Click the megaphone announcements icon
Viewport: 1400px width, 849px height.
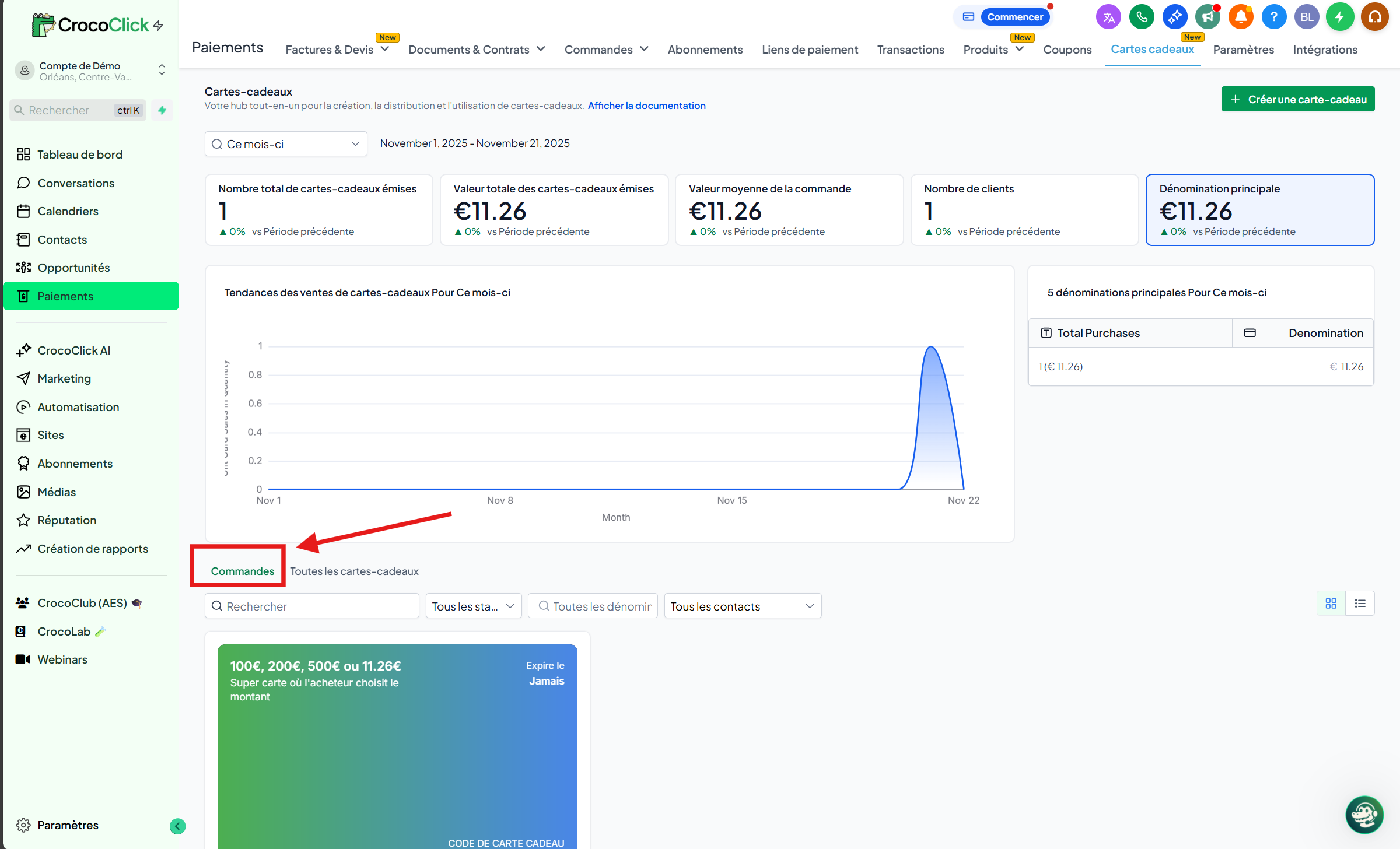coord(1207,17)
